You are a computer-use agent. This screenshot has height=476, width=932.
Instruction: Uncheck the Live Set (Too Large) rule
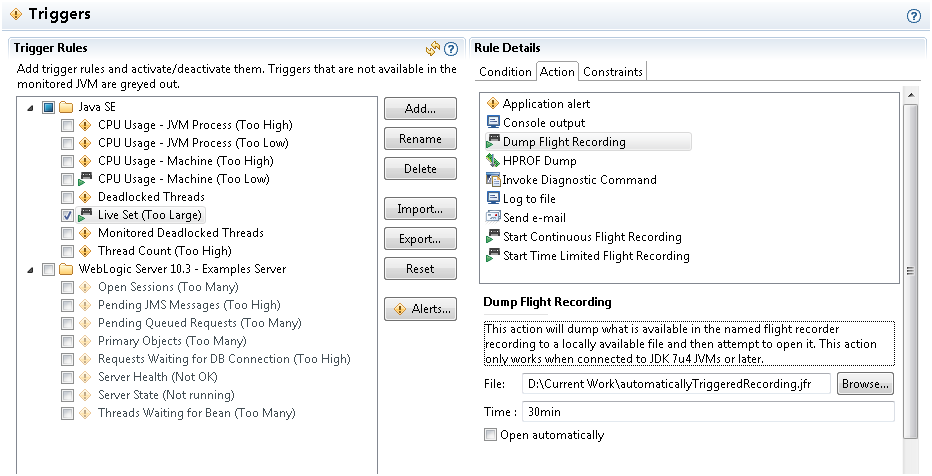[x=67, y=215]
